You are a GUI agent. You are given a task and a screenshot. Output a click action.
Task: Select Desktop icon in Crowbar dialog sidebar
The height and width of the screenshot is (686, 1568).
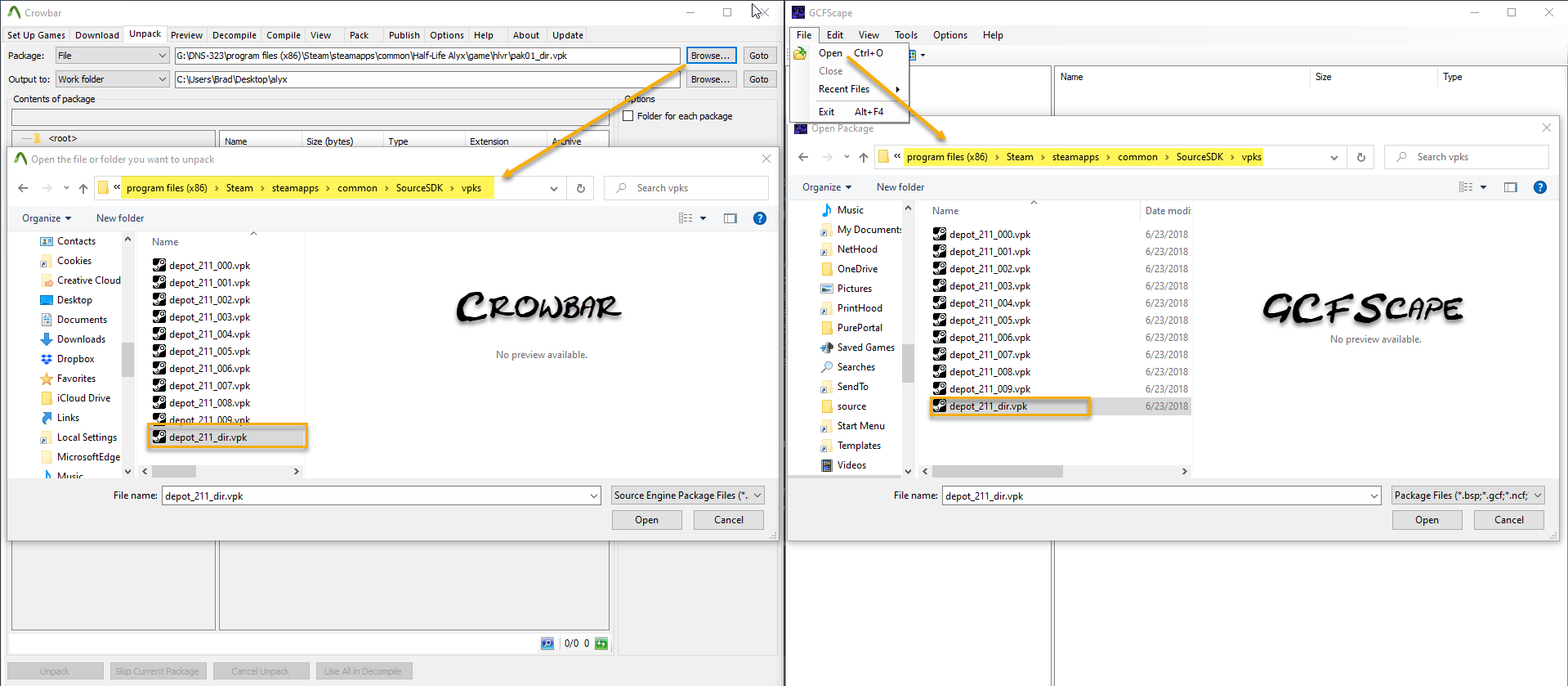click(47, 300)
